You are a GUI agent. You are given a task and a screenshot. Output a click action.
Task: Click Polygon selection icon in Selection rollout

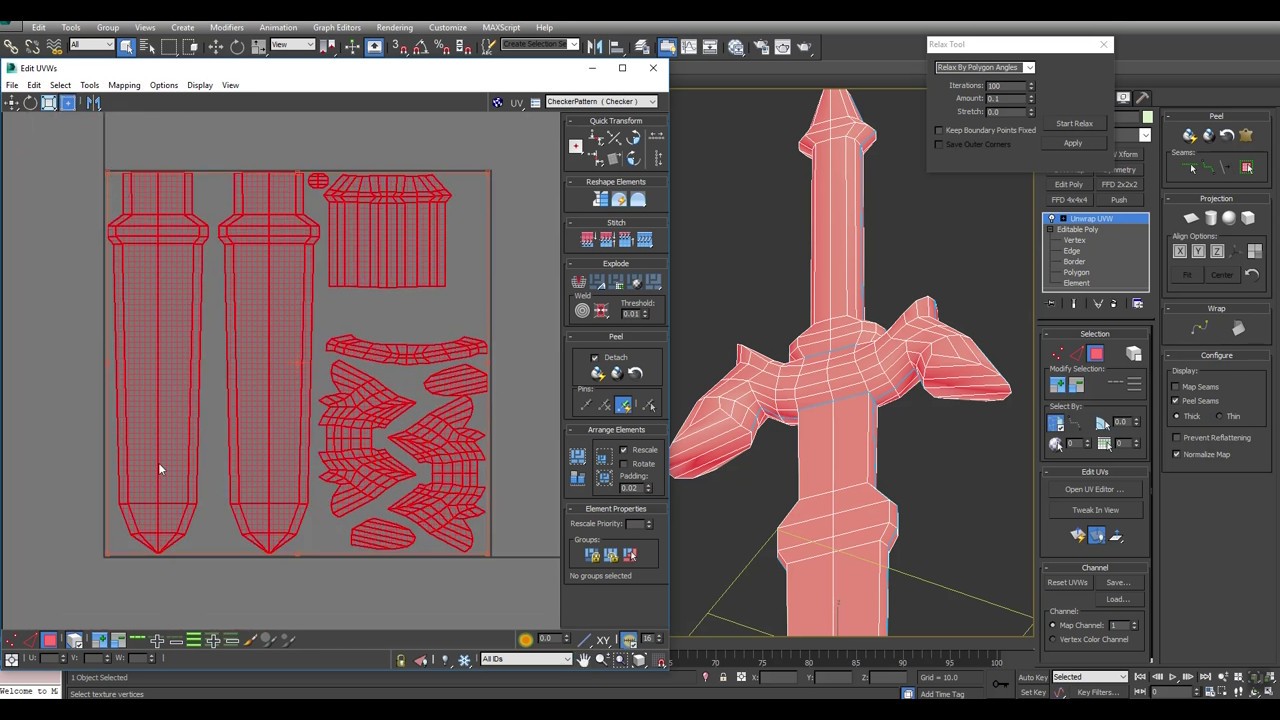[x=1095, y=353]
